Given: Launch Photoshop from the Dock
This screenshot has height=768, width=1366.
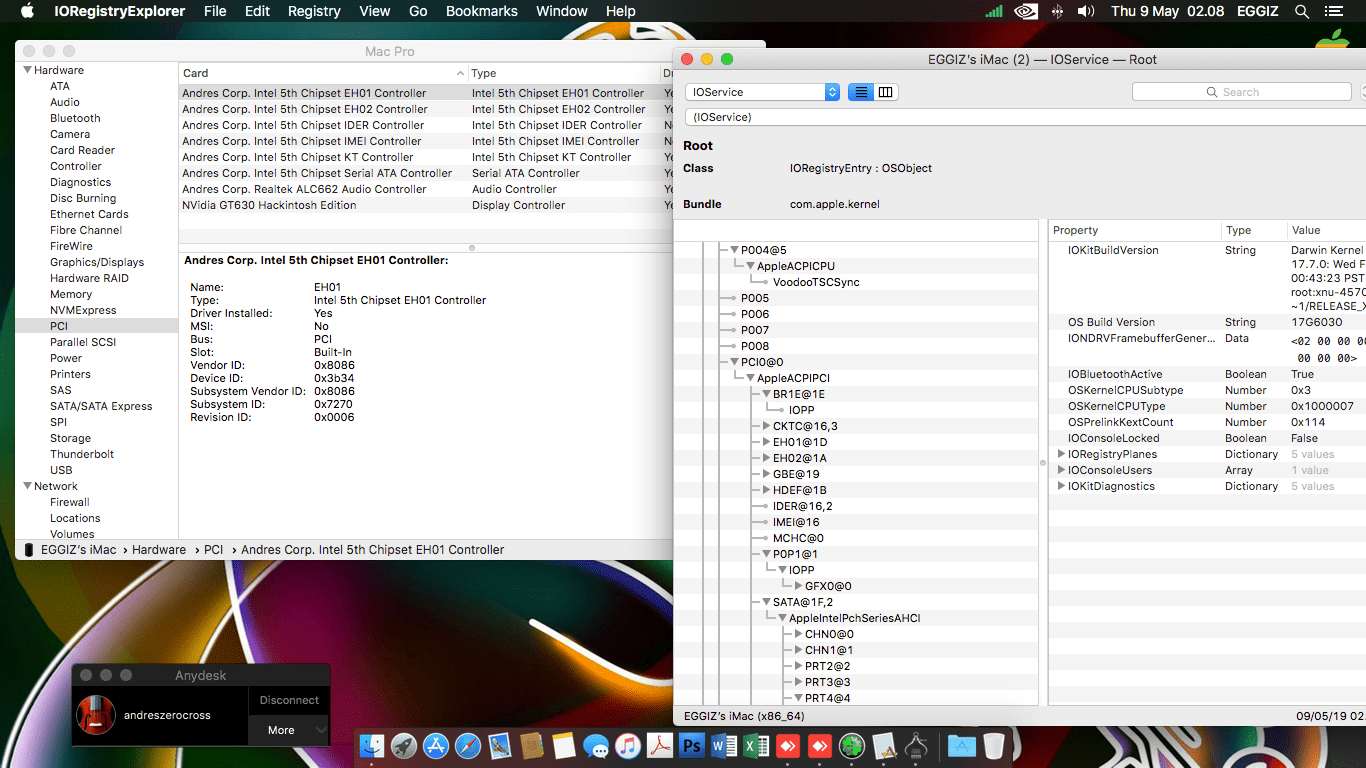Looking at the screenshot, I should (692, 746).
